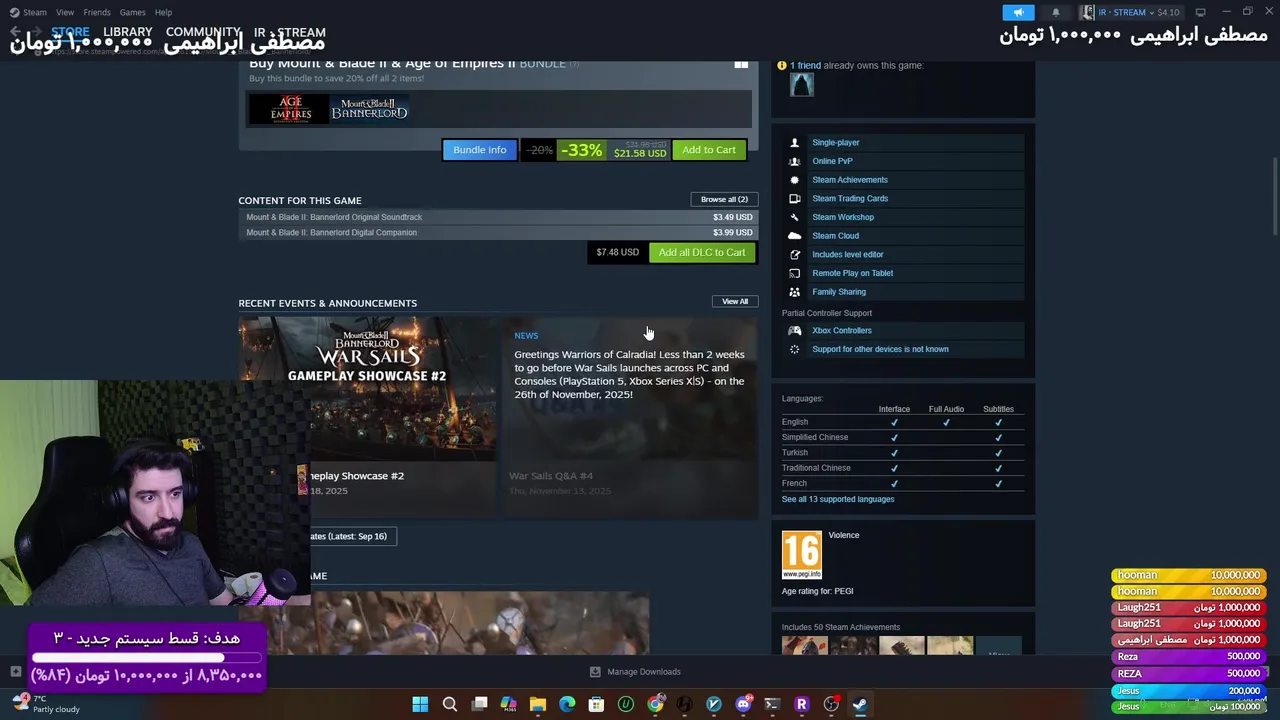Image resolution: width=1280 pixels, height=720 pixels.
Task: Open Bannerlord Digital Companion DLC row
Action: point(499,232)
